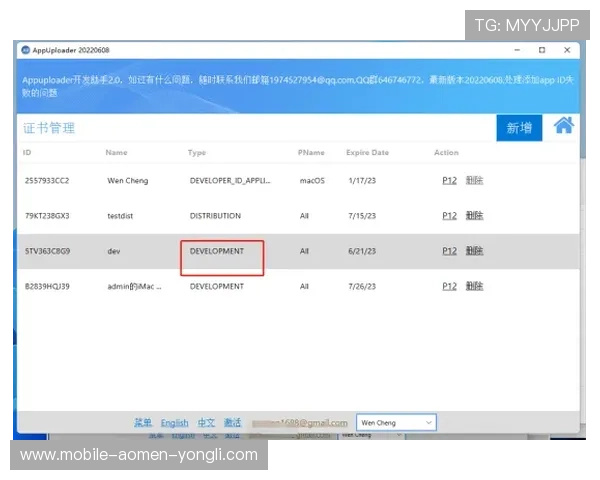The width and height of the screenshot is (600, 480).
Task: Download P12 for the admin的iMac certificate
Action: pyautogui.click(x=450, y=286)
